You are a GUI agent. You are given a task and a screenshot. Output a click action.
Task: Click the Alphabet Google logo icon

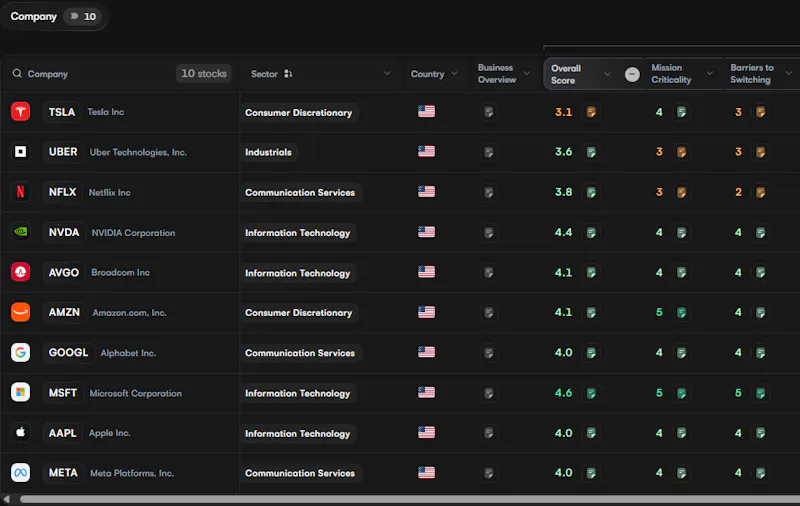[20, 352]
